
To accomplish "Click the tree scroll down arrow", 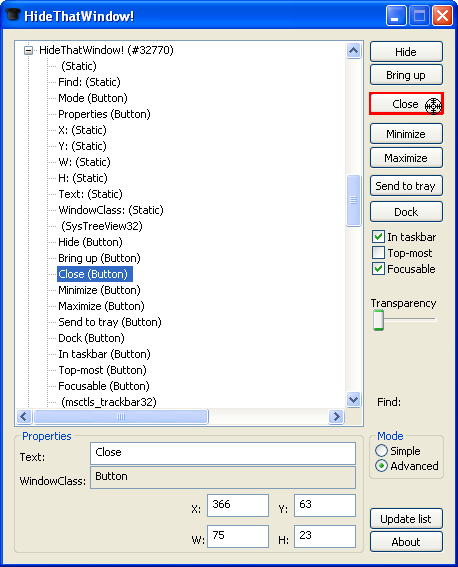I will 353,400.
